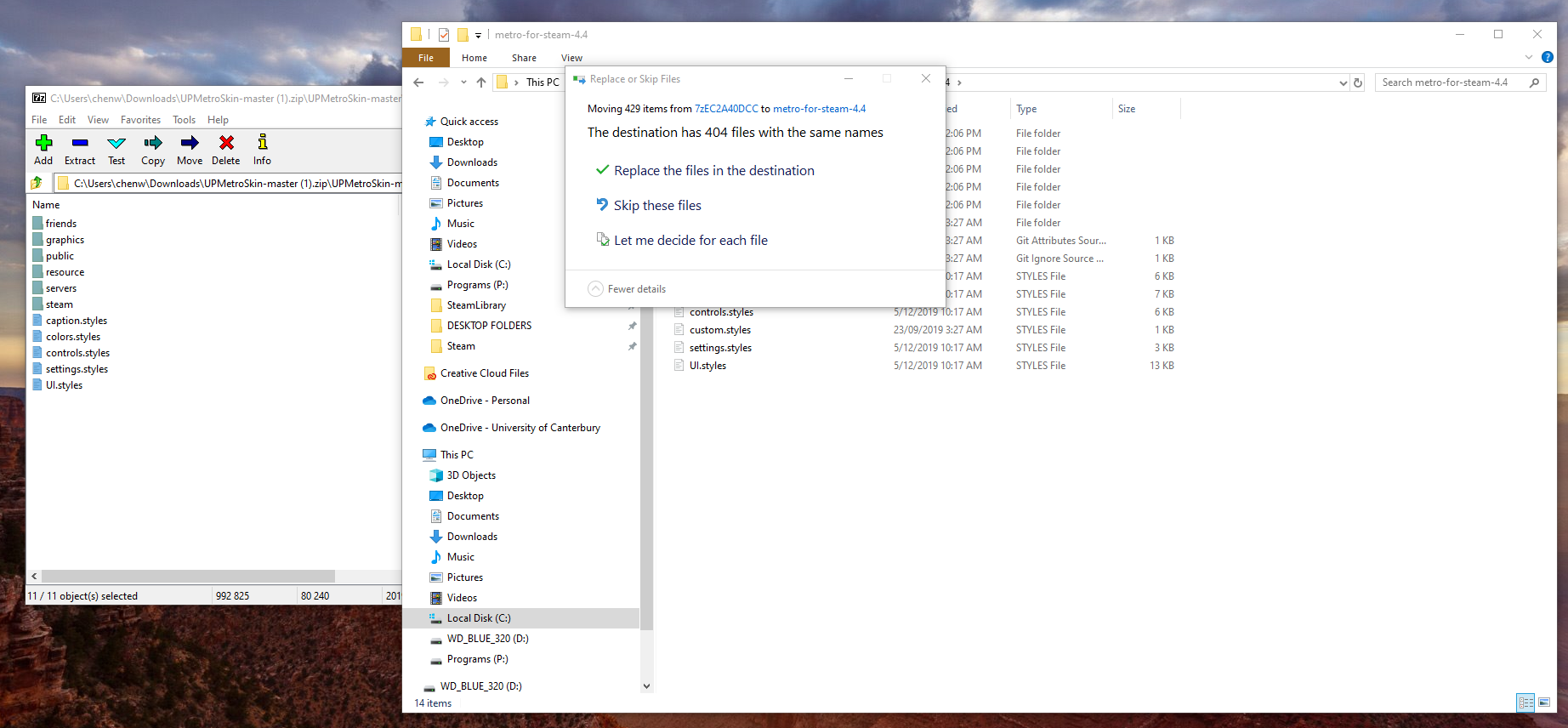Expand the ribbon chevron in Explorer
The image size is (1568, 728).
1529,57
